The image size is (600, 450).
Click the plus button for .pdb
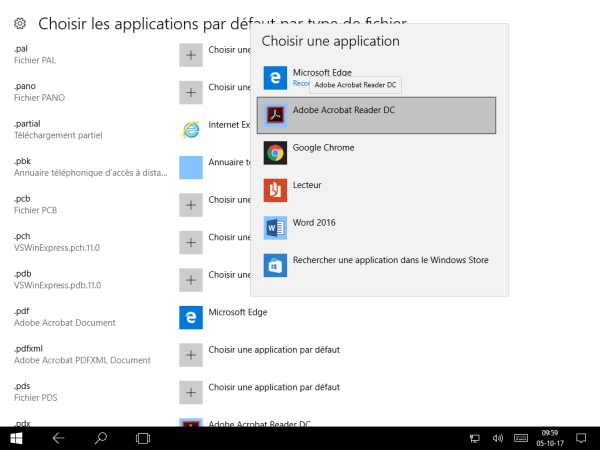tap(191, 280)
